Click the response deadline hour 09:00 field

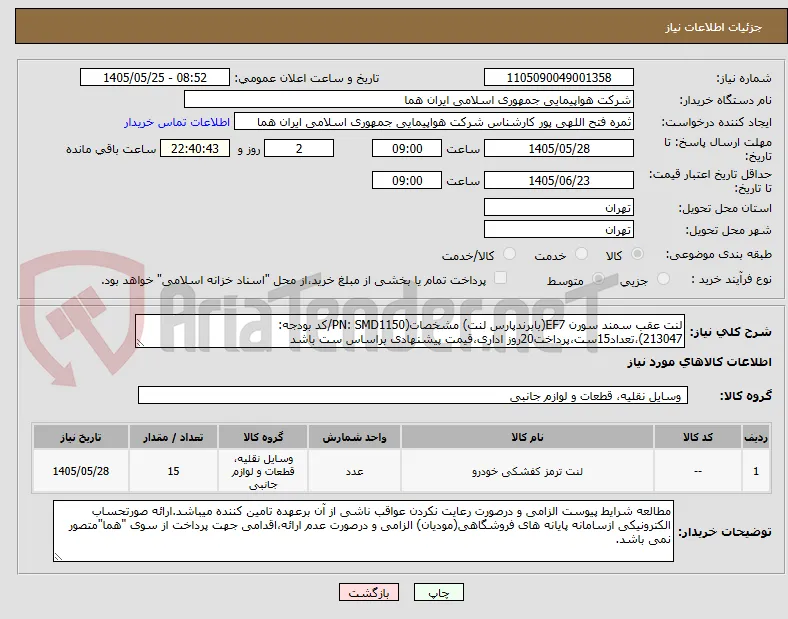[x=407, y=149]
